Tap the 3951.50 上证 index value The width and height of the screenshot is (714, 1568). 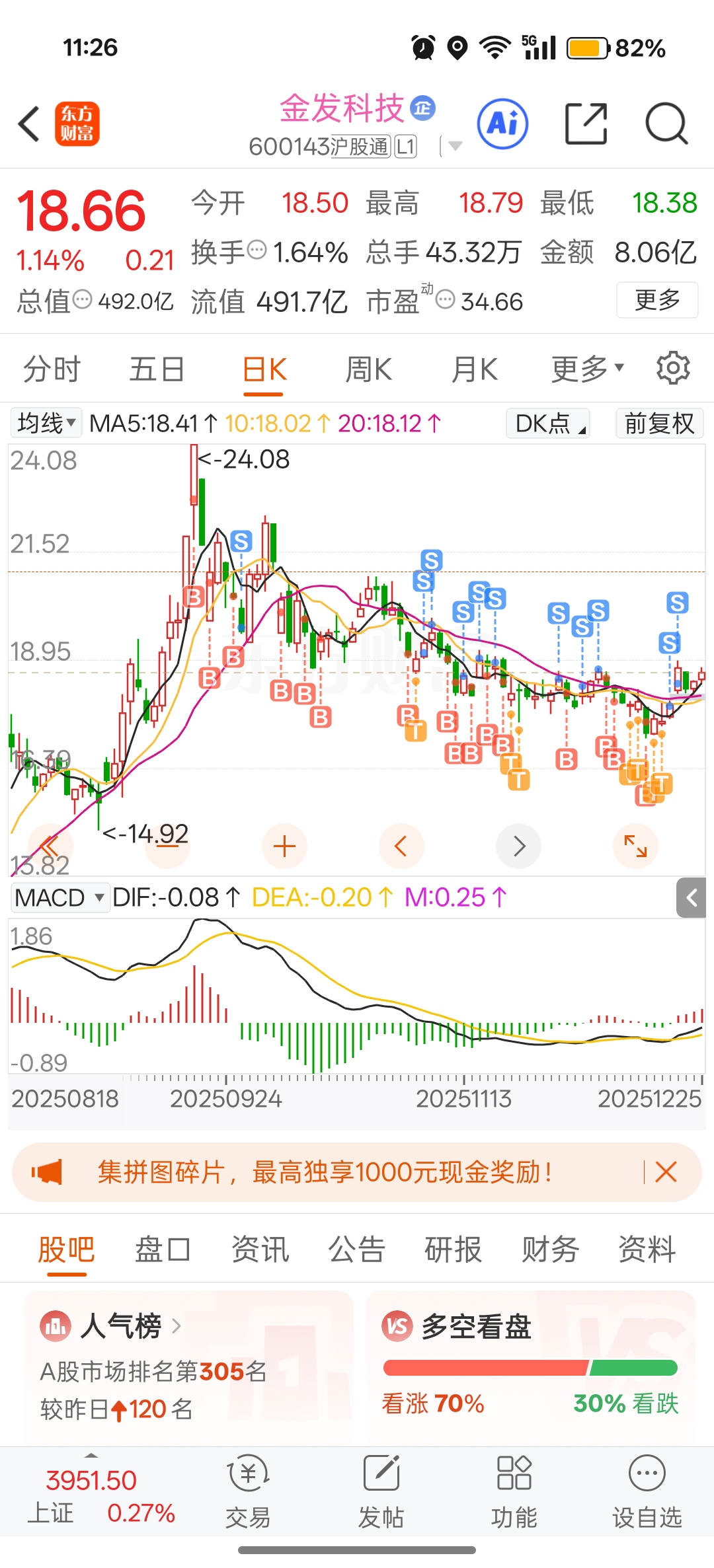click(91, 1480)
